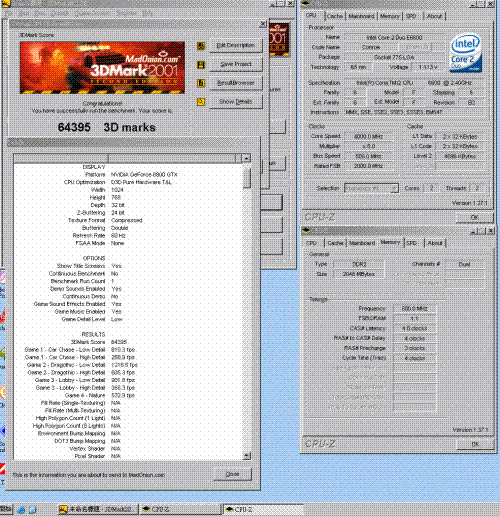
Task: Click the Intel Core 2 Duo logo
Action: coord(466,53)
